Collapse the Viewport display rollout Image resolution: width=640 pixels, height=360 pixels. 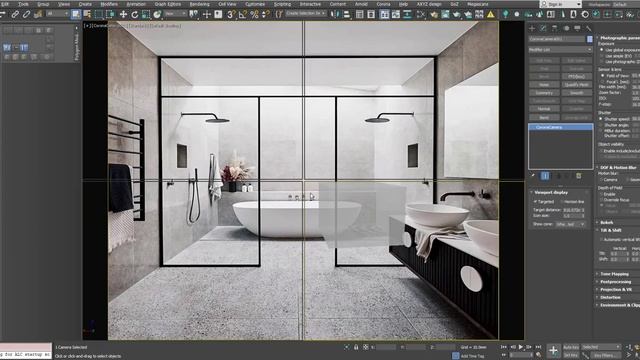[551, 192]
